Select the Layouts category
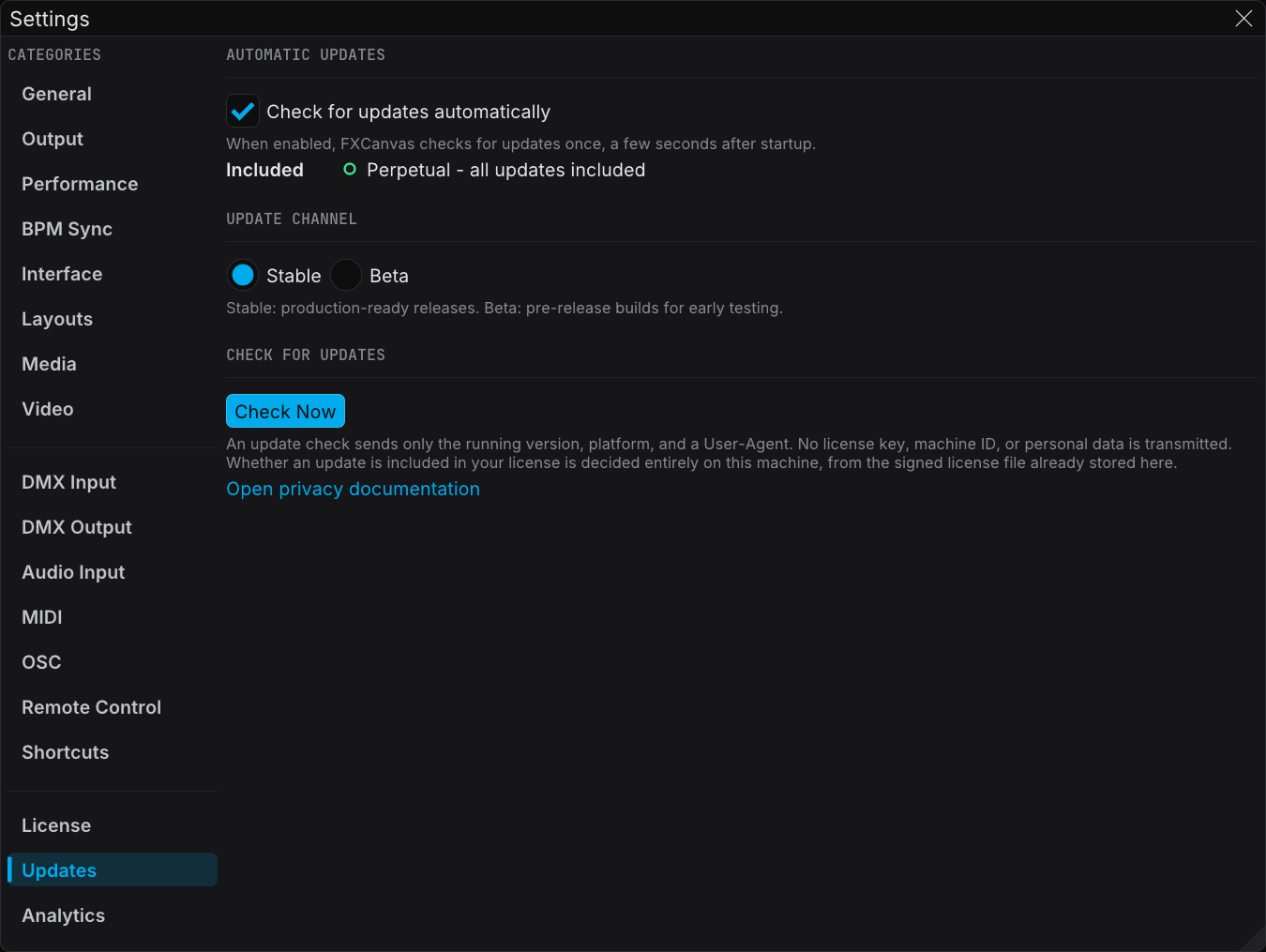The image size is (1266, 952). point(113,319)
